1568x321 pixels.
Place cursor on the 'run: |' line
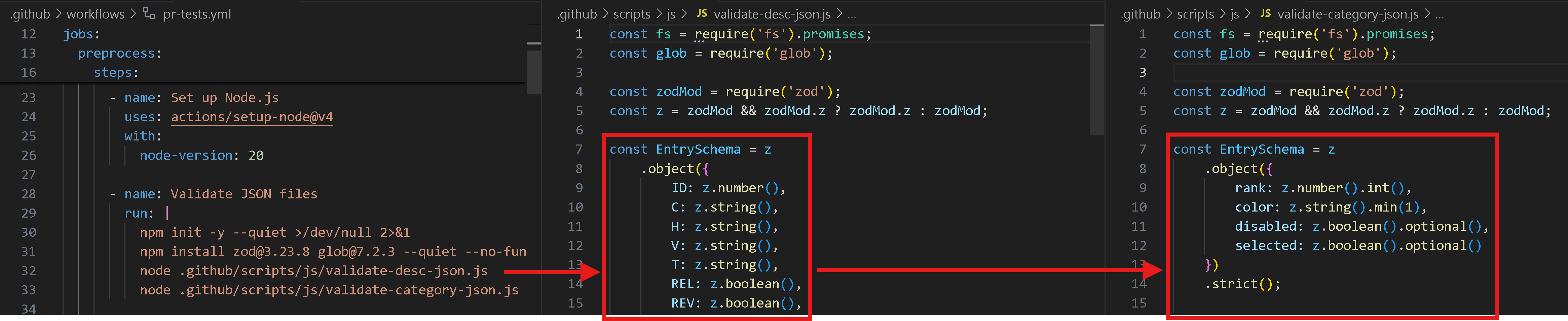click(x=147, y=213)
